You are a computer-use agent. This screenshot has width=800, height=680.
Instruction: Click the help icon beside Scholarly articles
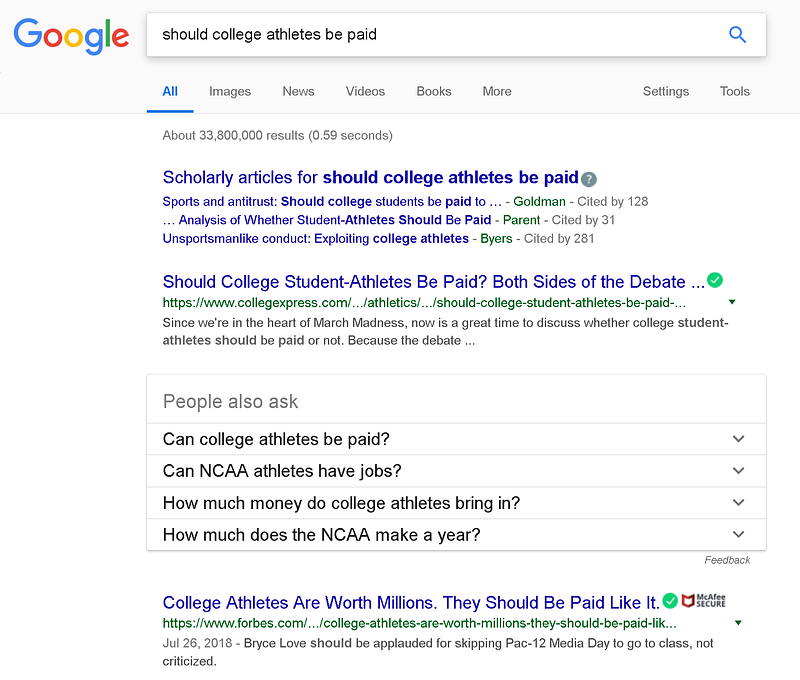[589, 179]
